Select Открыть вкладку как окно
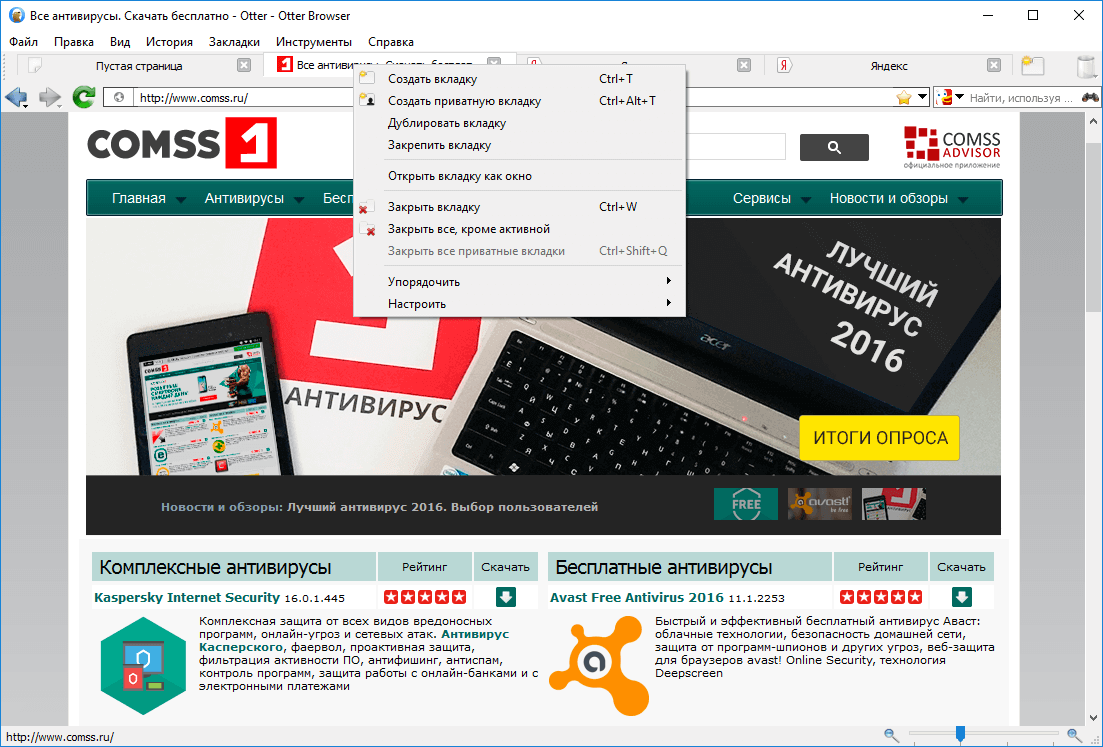The height and width of the screenshot is (747, 1103). coord(519,176)
